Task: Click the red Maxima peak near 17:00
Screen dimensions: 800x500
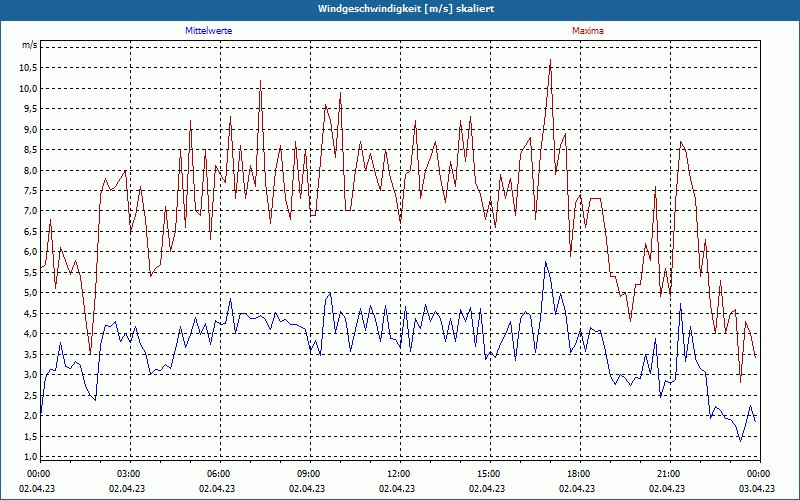Action: click(550, 60)
